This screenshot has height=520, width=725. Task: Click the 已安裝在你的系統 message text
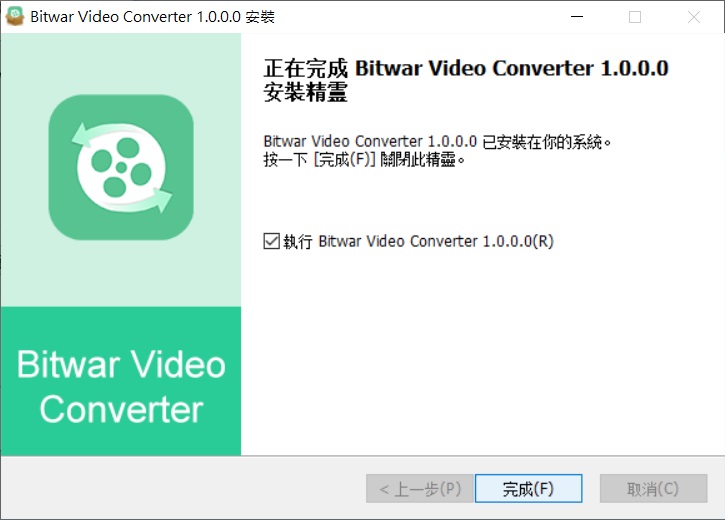click(x=437, y=141)
